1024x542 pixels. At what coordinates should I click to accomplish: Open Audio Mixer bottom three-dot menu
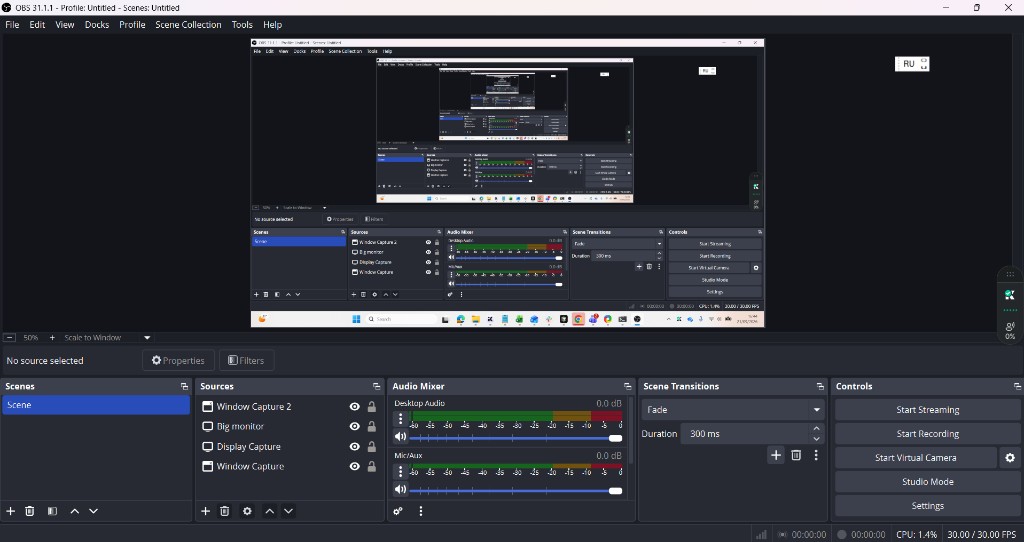point(421,511)
